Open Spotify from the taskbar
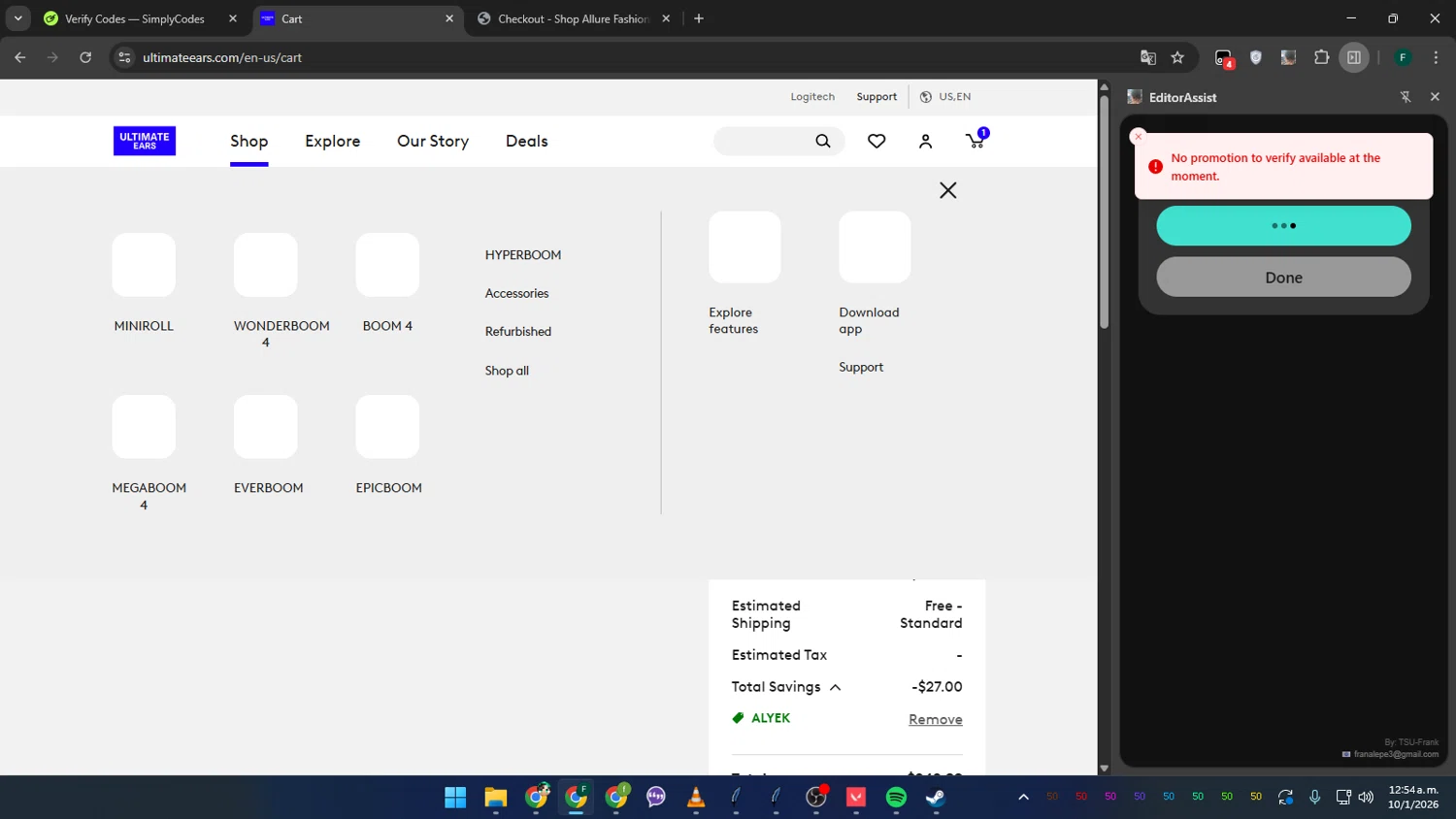Screen dimensions: 1456x819 (896, 797)
